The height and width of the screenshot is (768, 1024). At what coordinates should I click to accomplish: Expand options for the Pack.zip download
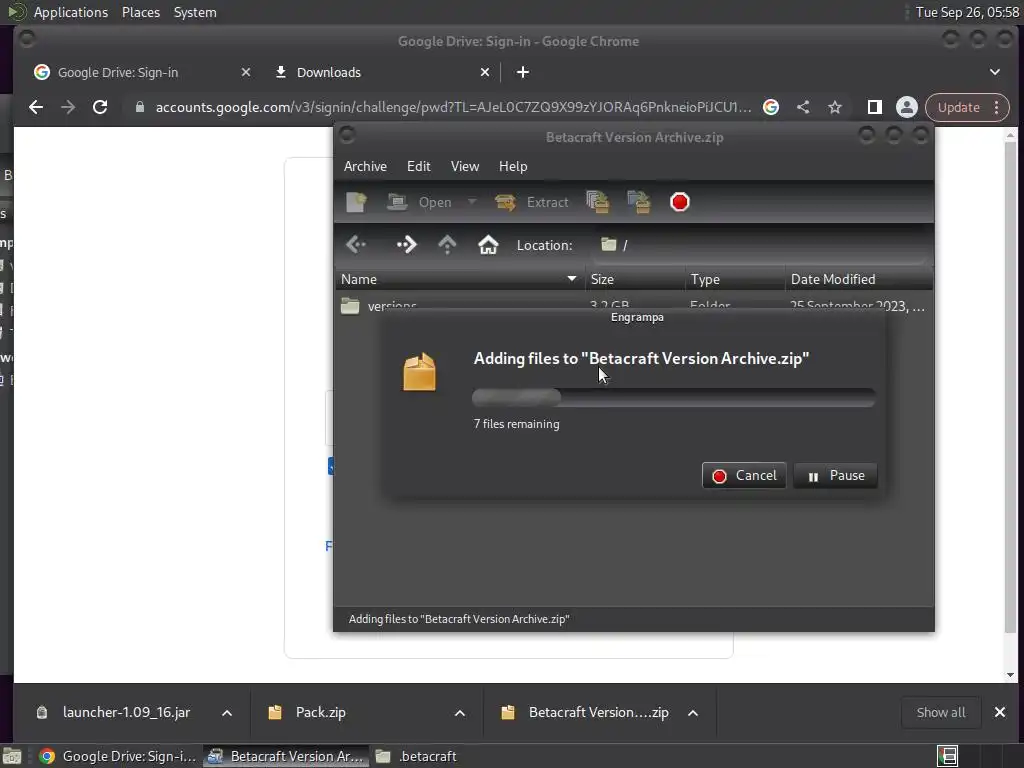[x=460, y=713]
